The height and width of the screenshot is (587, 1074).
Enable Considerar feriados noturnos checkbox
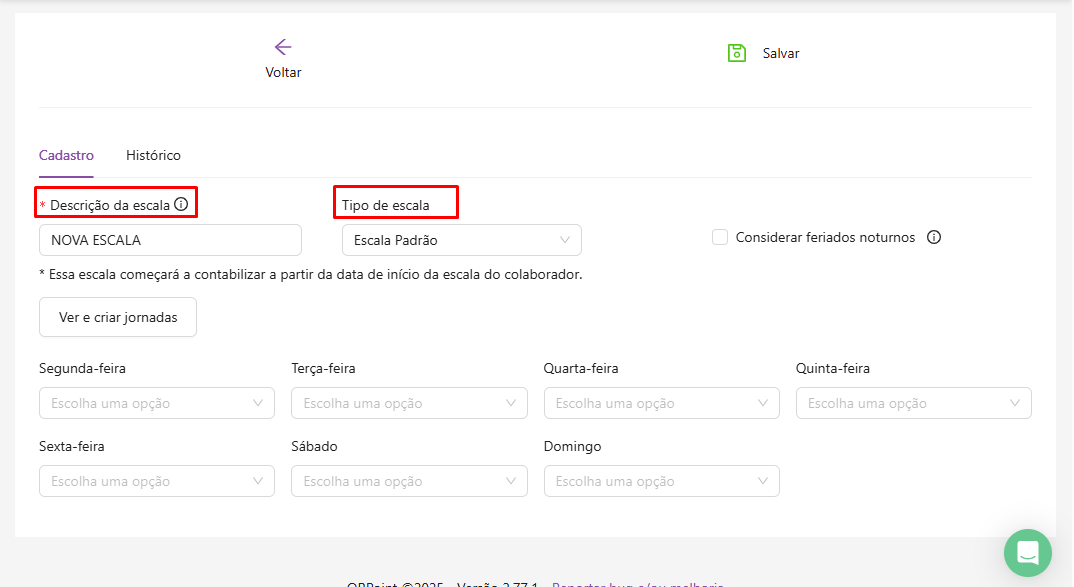(720, 238)
